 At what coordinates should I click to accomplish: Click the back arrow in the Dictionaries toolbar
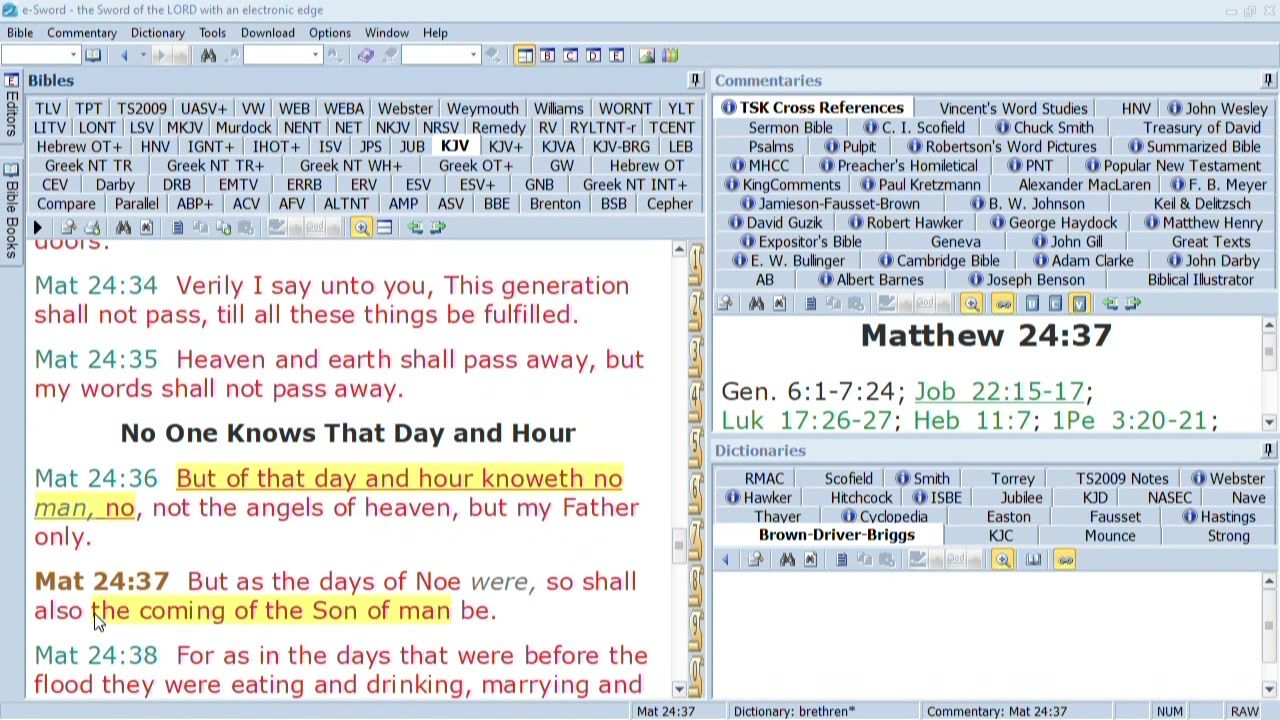coord(726,560)
